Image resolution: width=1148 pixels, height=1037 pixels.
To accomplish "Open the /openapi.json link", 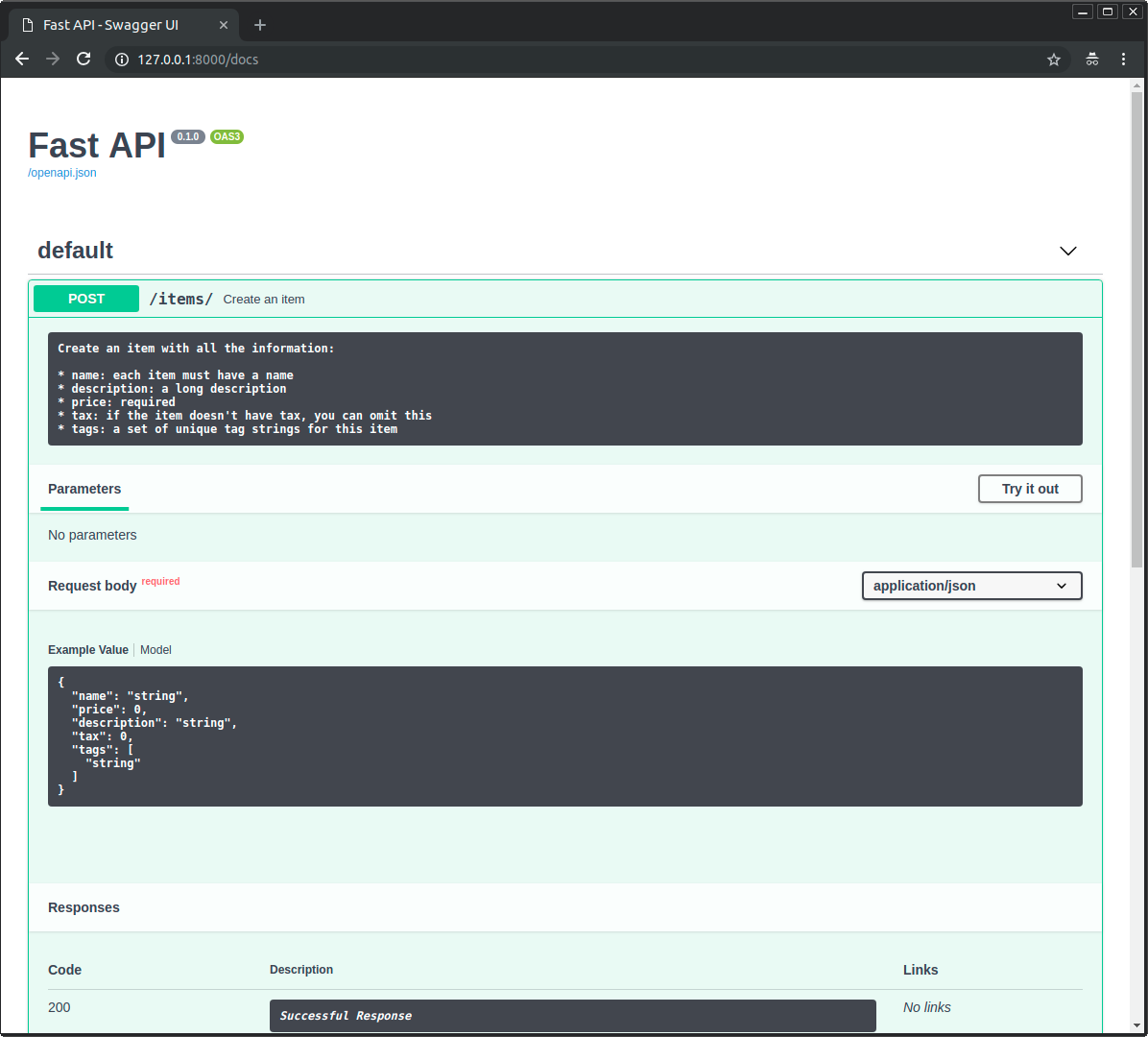I will coord(62,173).
